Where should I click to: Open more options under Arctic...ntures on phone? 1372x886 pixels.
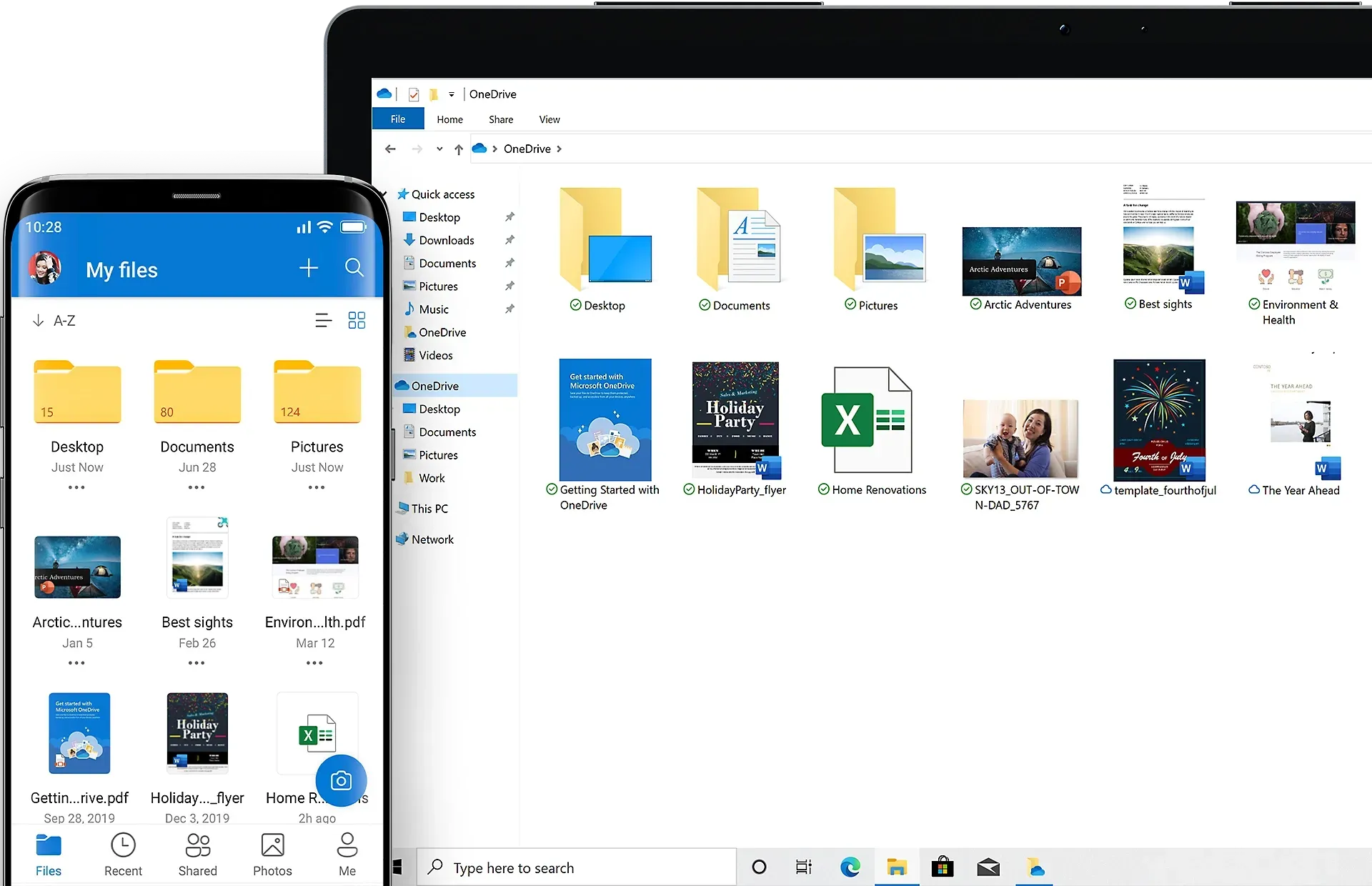point(76,663)
